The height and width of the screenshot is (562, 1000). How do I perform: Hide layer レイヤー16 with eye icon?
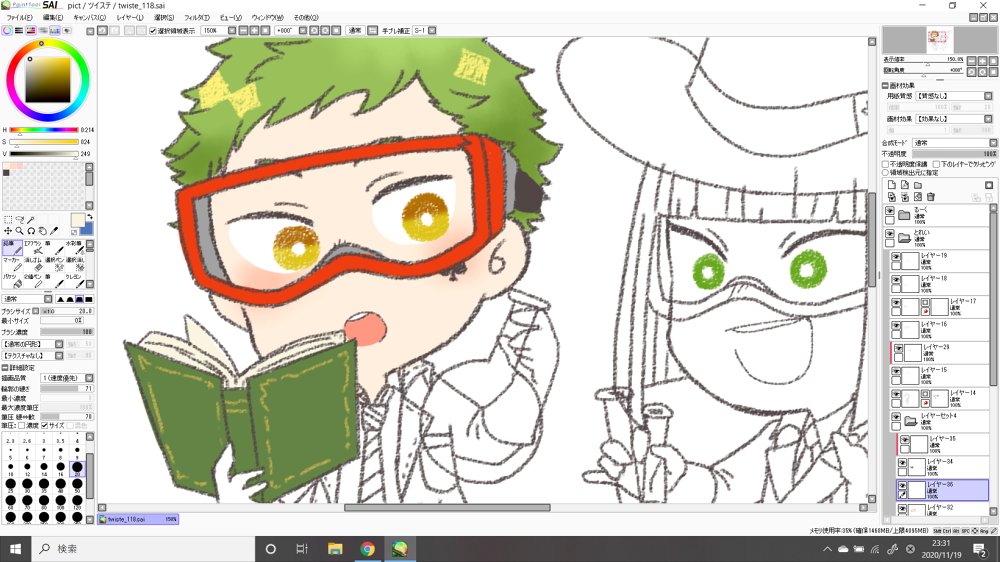(896, 325)
